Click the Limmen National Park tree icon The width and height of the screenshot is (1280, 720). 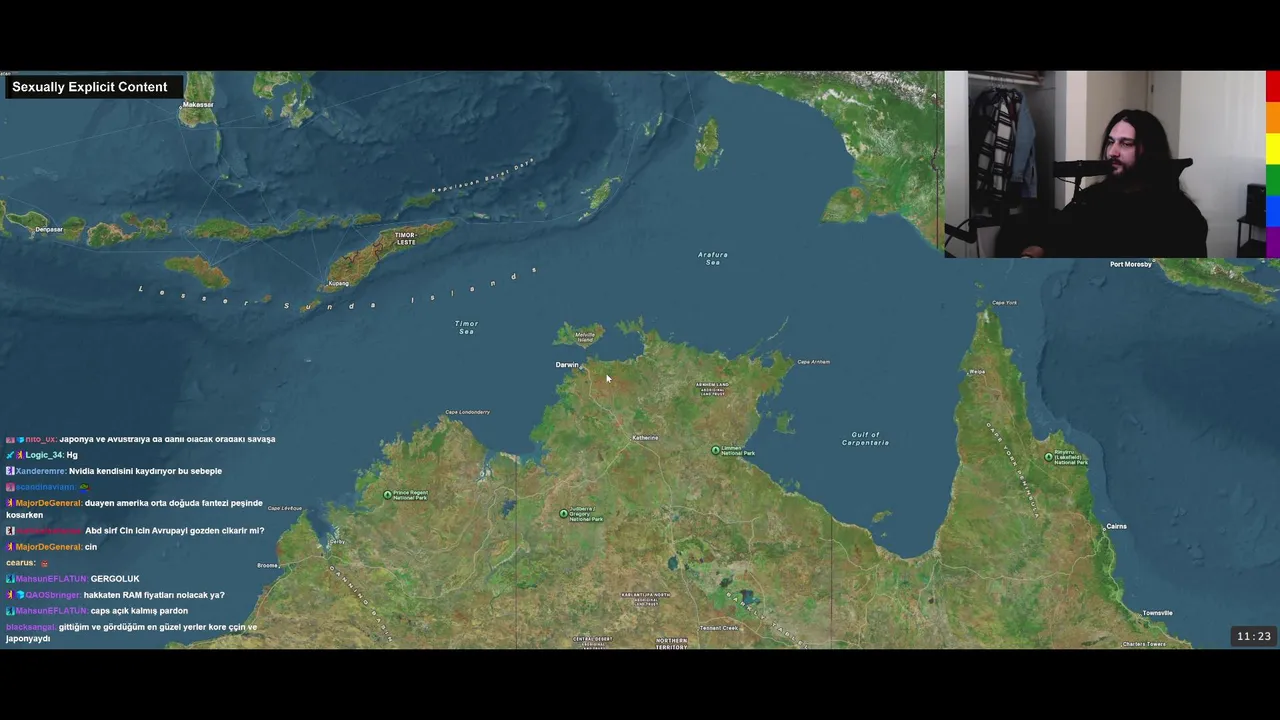715,450
